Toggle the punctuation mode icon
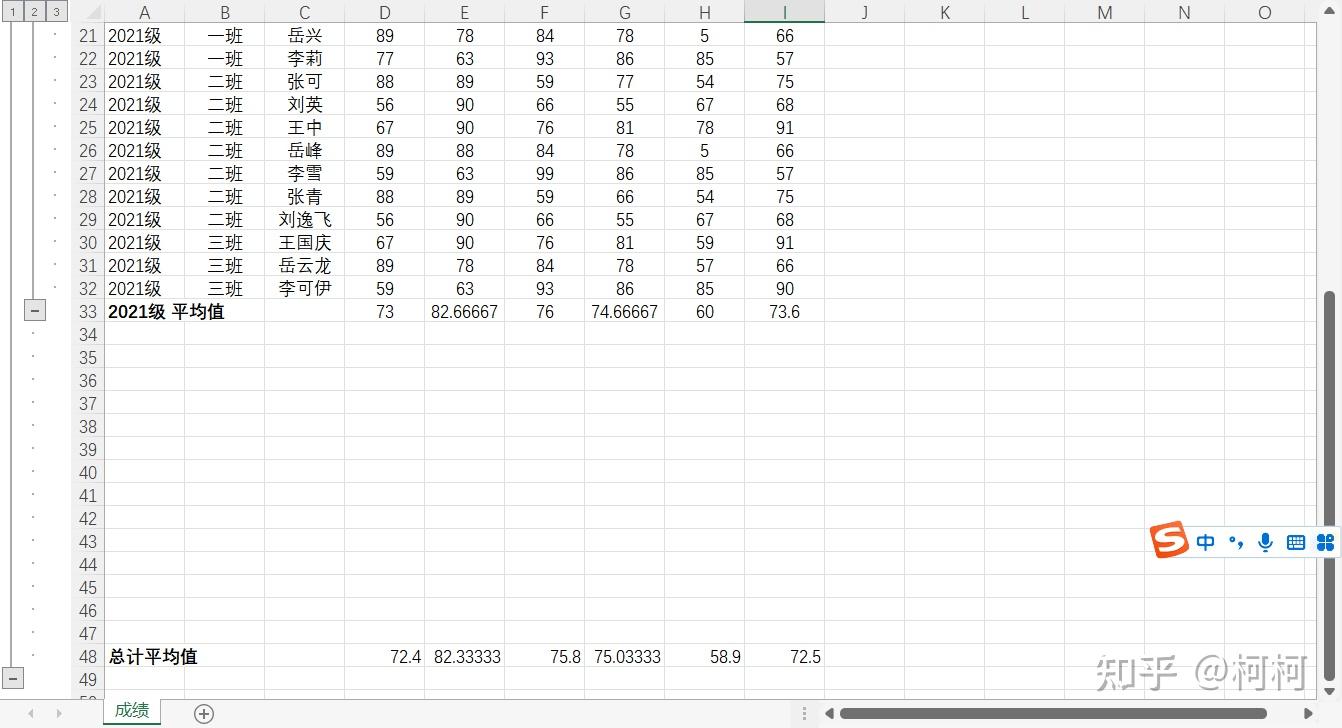Viewport: 1342px width, 728px height. pyautogui.click(x=1236, y=542)
